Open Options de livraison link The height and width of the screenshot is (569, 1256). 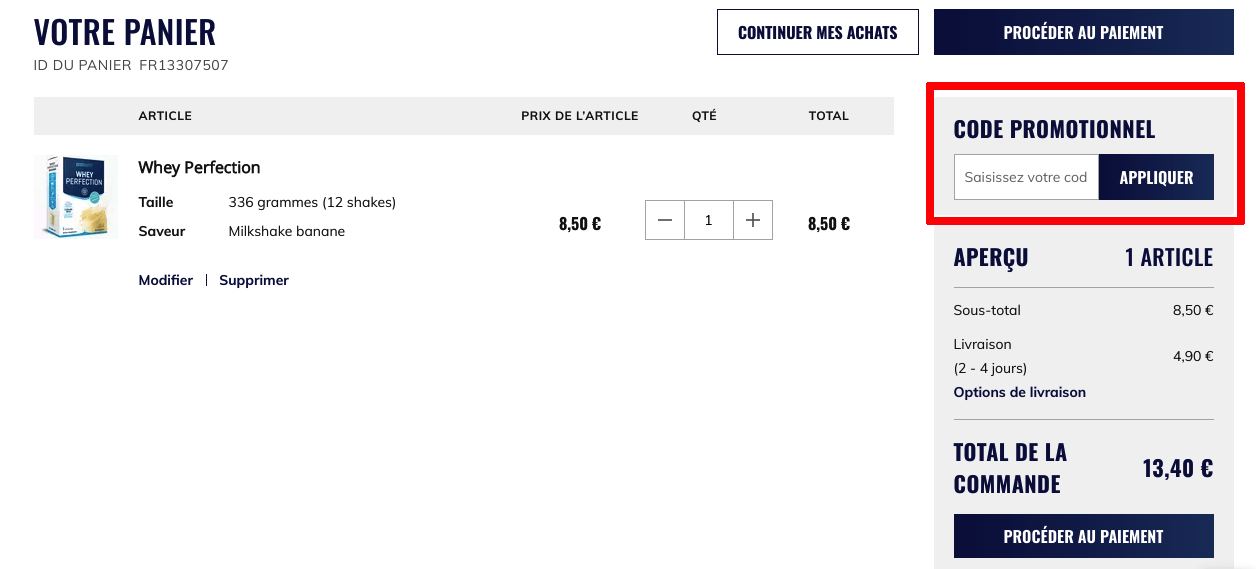[1020, 392]
